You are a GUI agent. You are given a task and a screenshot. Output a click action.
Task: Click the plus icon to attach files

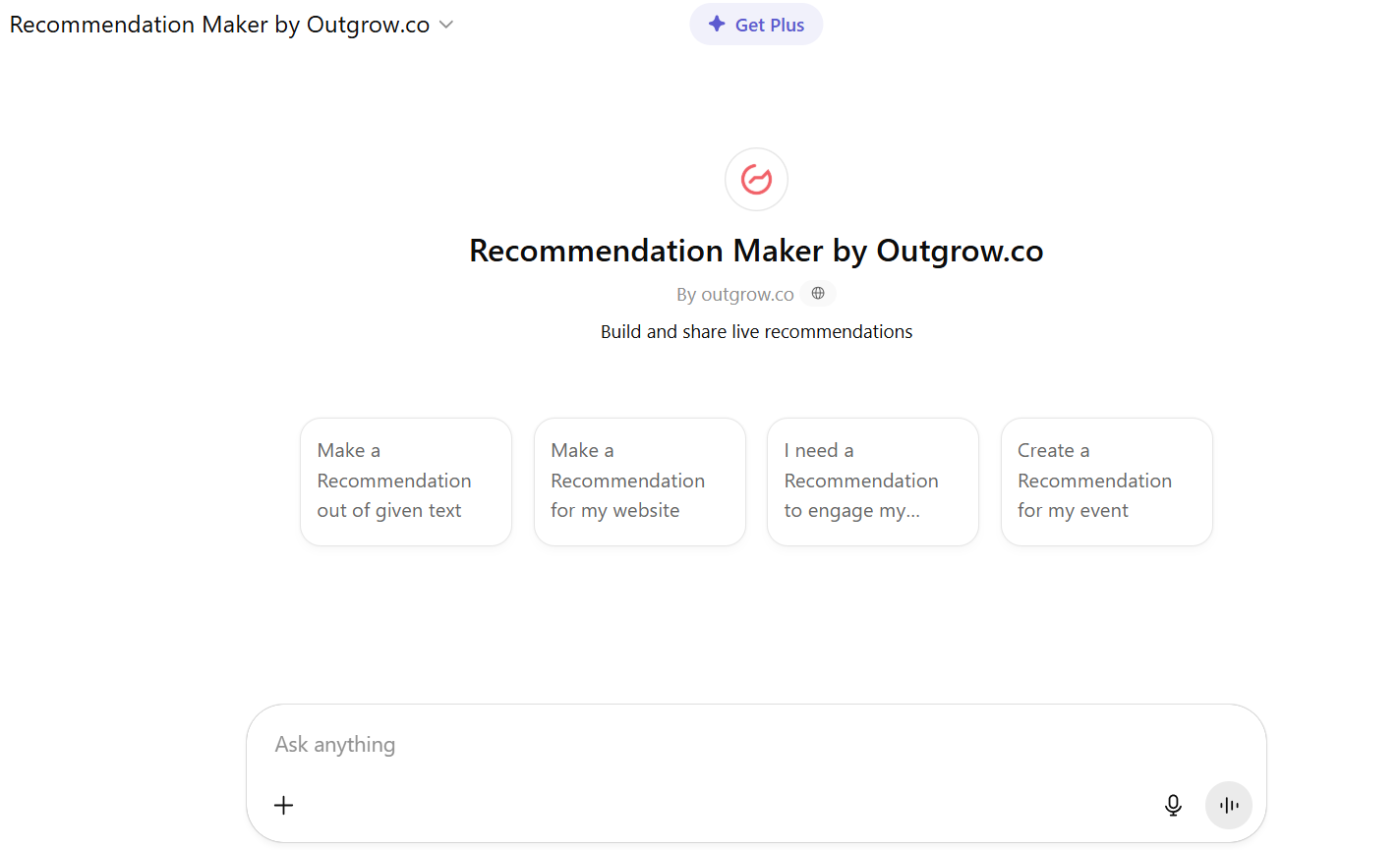(283, 805)
